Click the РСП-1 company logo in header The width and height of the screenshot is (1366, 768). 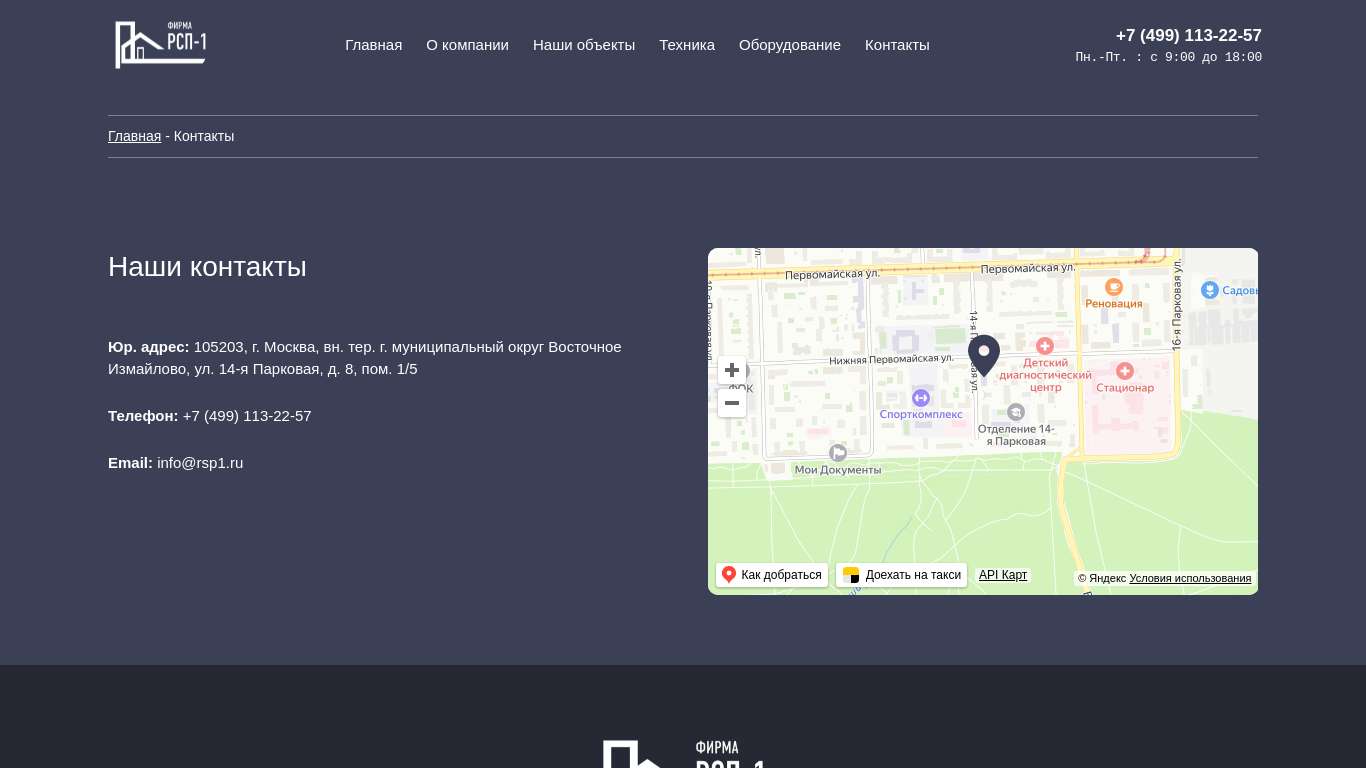pos(161,45)
